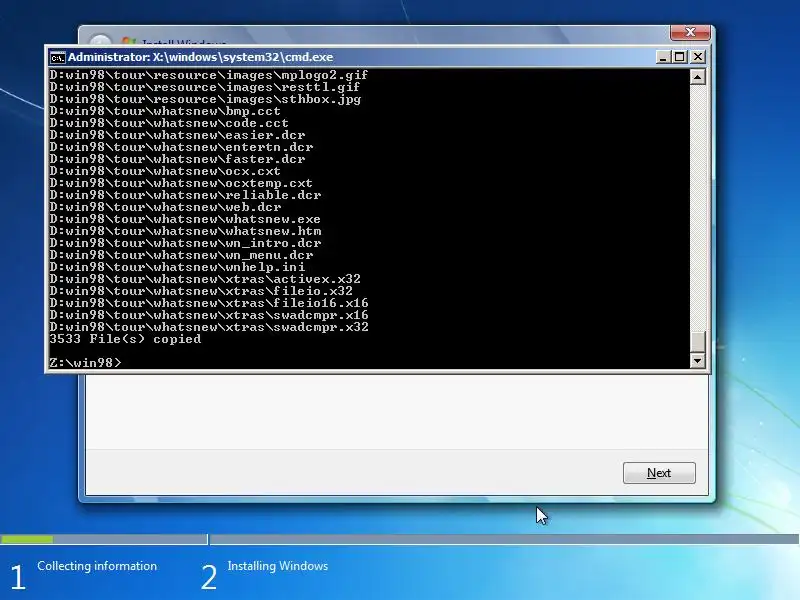Viewport: 800px width, 600px height.
Task: Click the ocxtemp.cxt output line
Action: point(181,183)
